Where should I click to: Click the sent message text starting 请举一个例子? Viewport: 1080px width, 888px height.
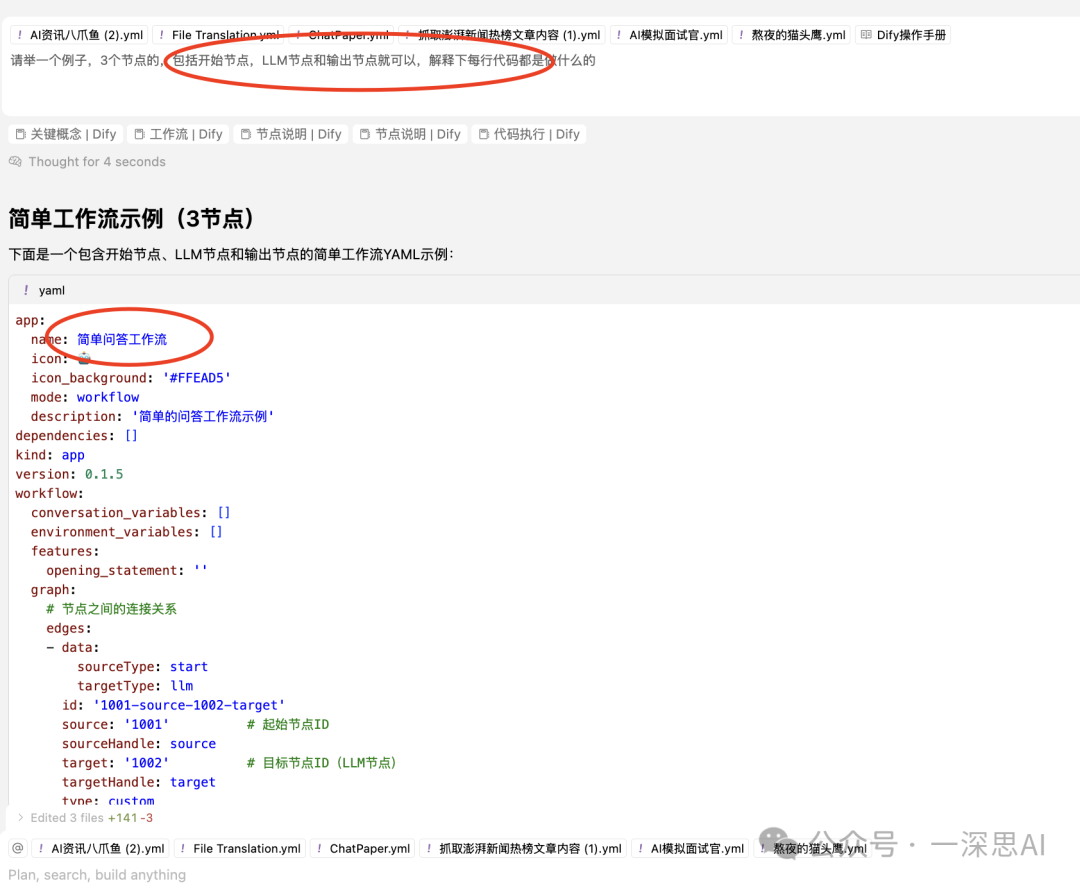(x=303, y=61)
